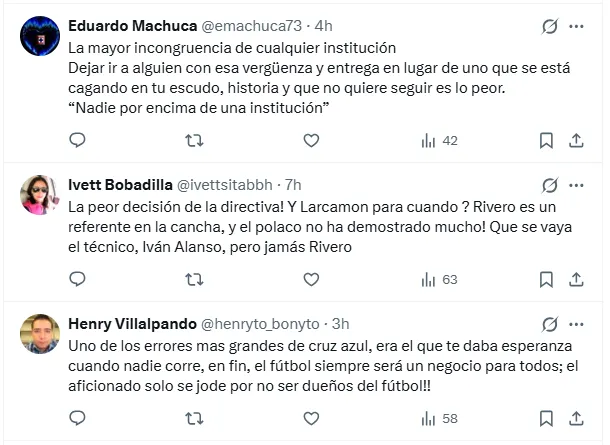Share Ivett Bobadilla's tweet

pyautogui.click(x=577, y=280)
